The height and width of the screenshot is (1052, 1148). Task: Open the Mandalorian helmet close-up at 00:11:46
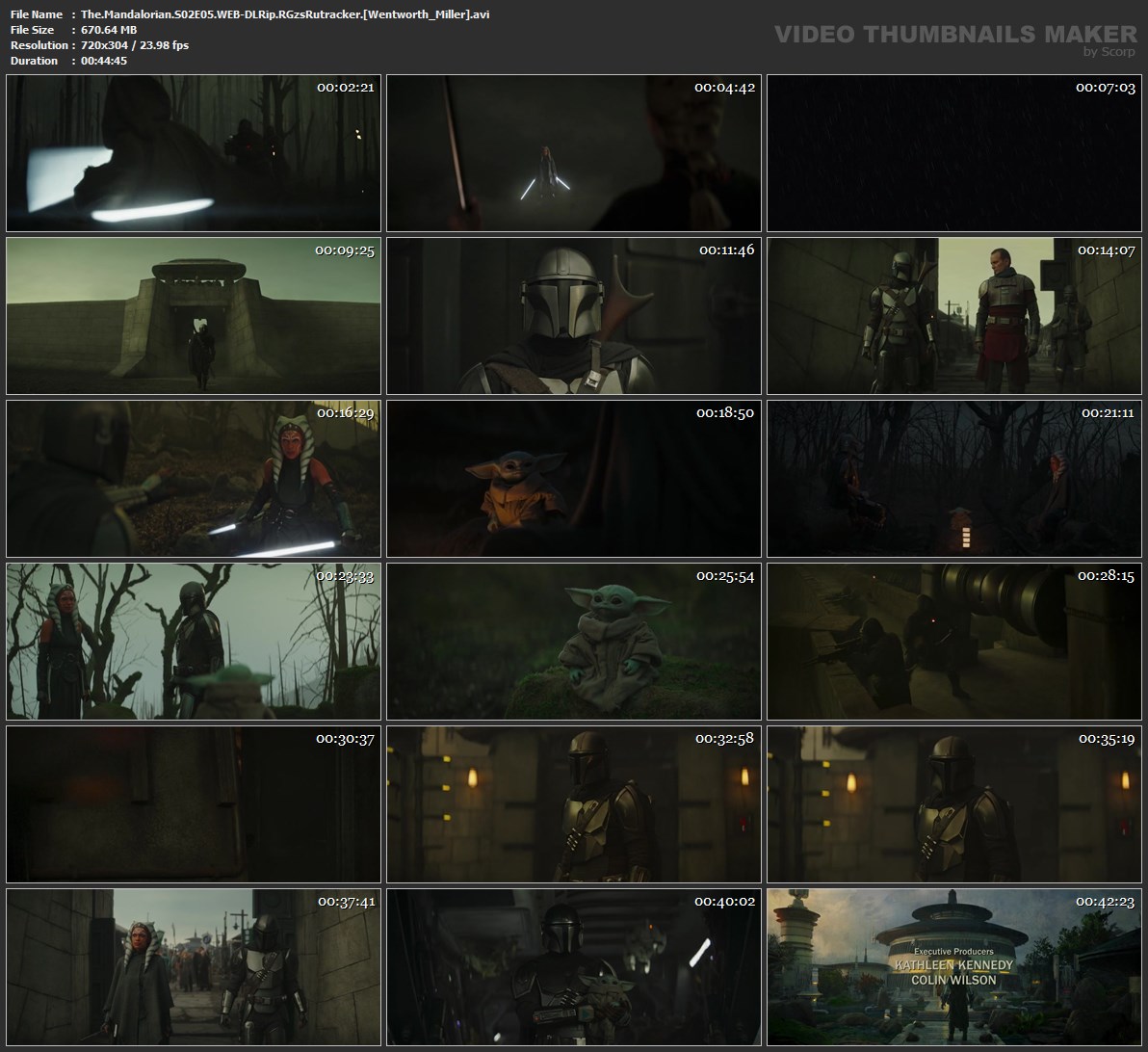(x=574, y=316)
